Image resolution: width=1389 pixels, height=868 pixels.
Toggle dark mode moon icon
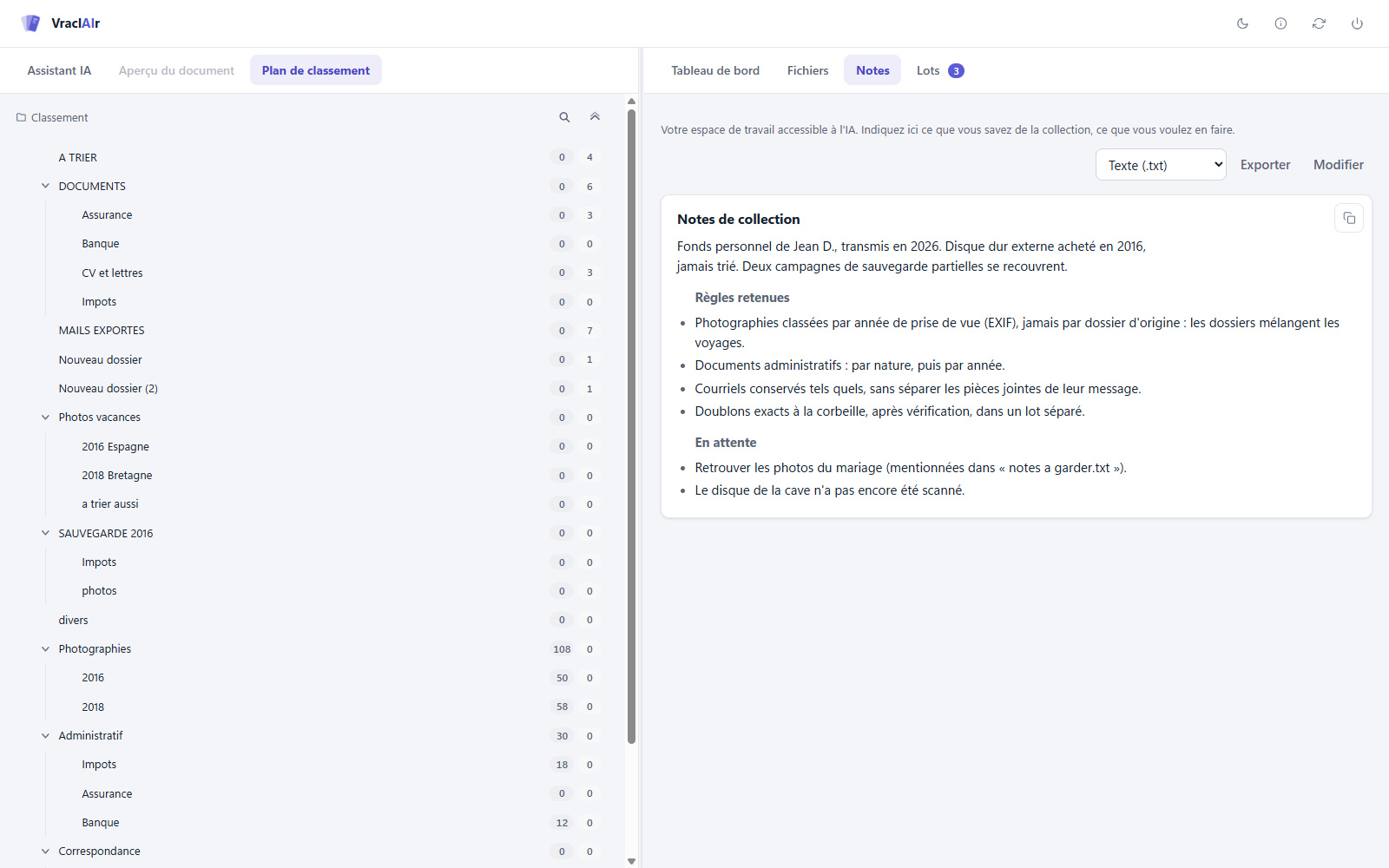click(x=1242, y=23)
